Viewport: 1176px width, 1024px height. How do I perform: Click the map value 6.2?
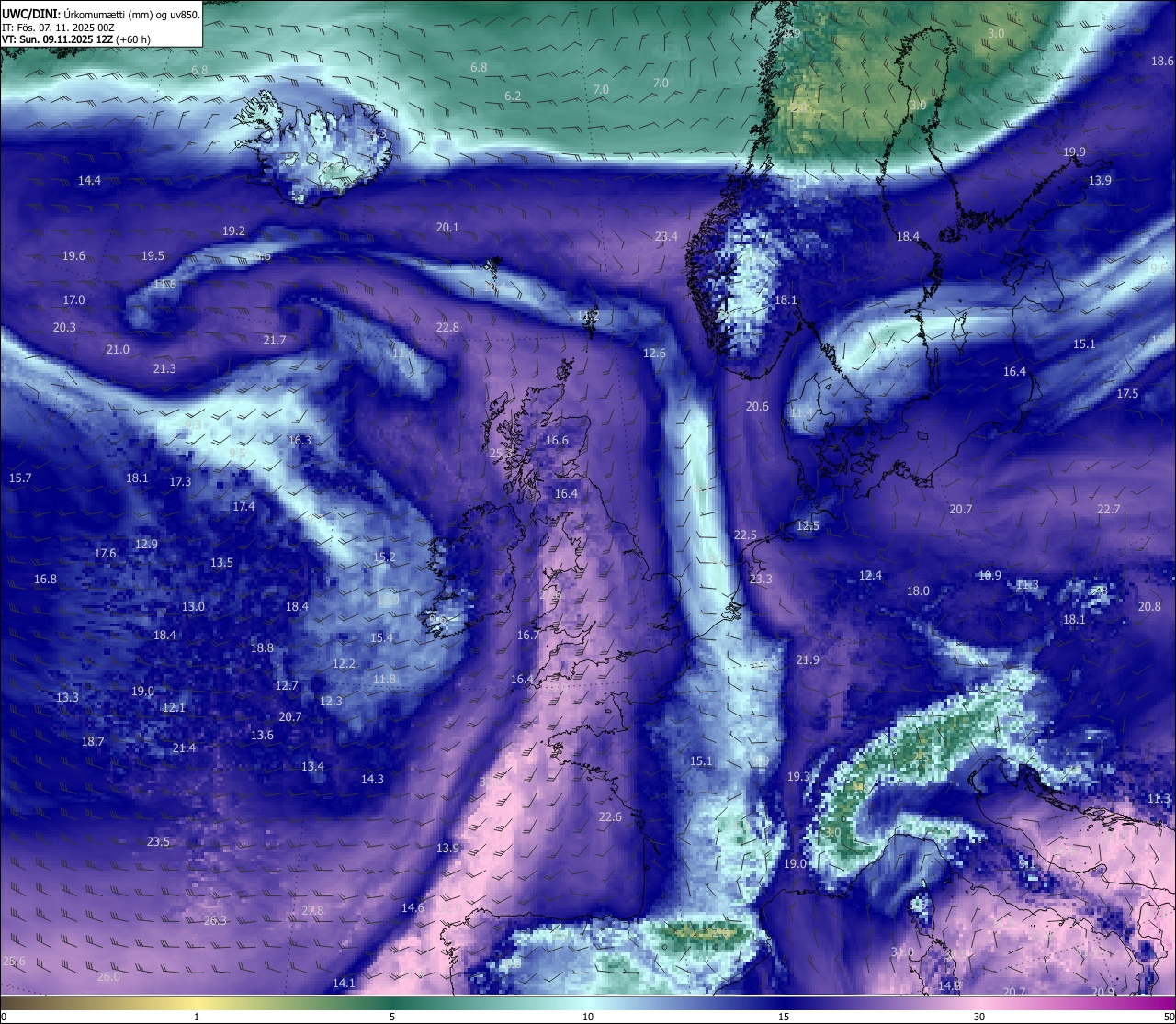click(x=513, y=96)
